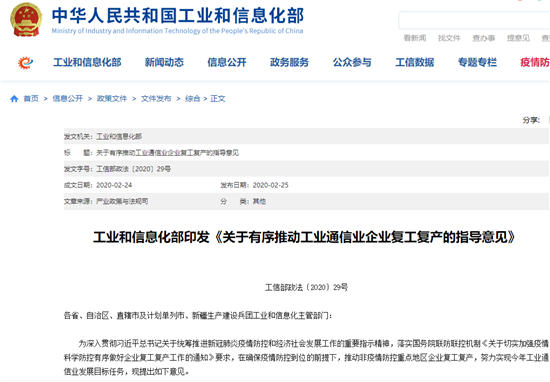Click the main article headline
Image resolution: width=550 pixels, height=382 pixels.
pos(304,237)
